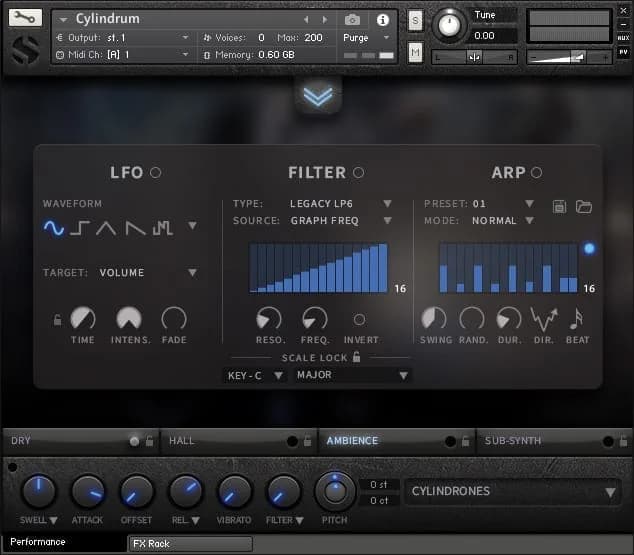634x555 pixels.
Task: Toggle the filter INVERT option
Action: (x=360, y=320)
